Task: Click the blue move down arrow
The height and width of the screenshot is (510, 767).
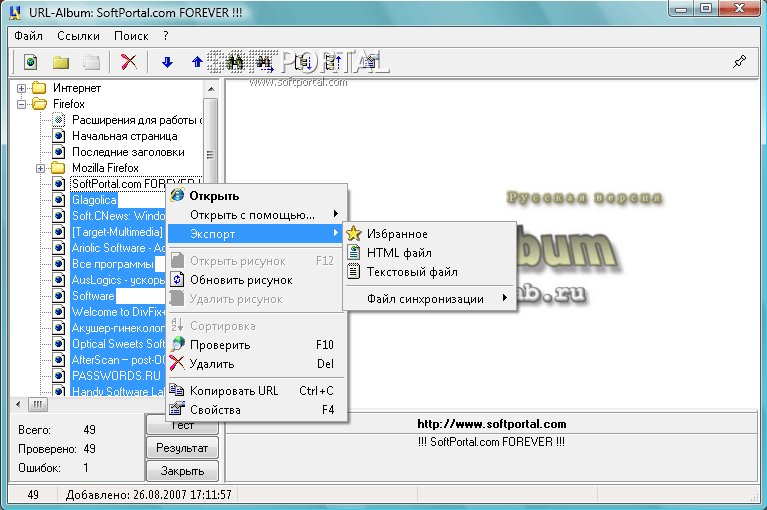Action: pos(167,62)
